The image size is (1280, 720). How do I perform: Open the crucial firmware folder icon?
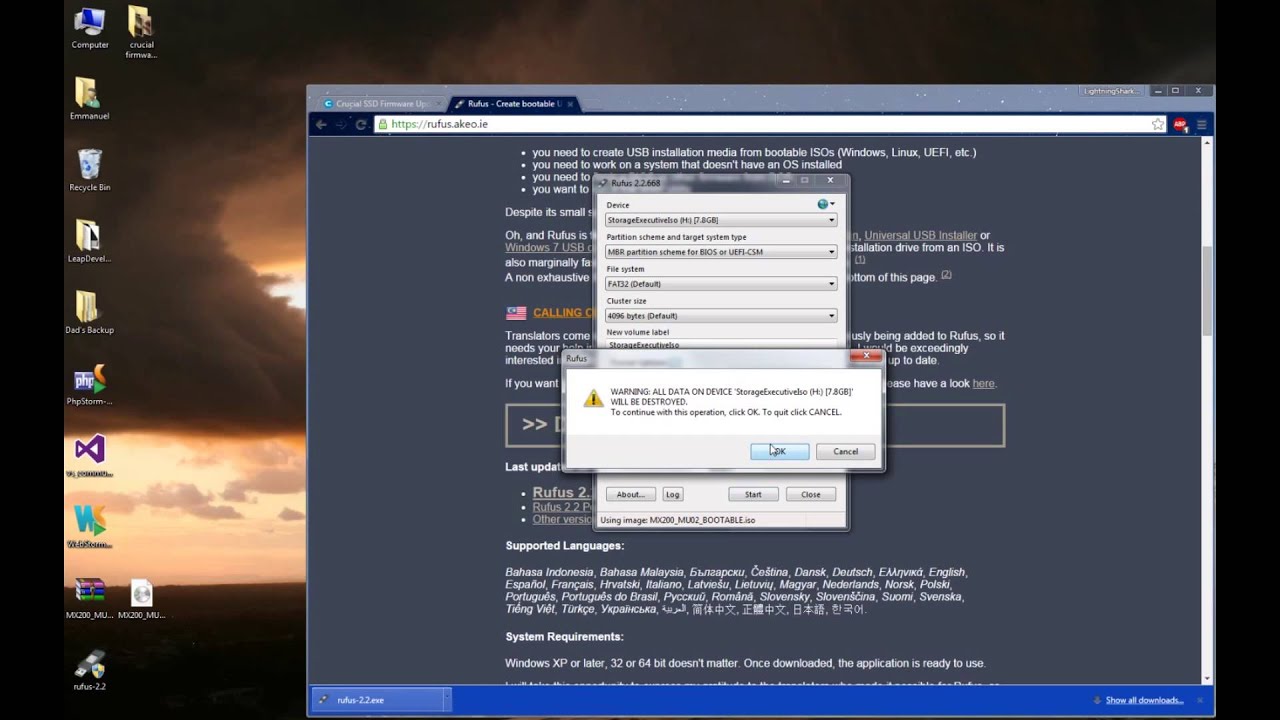coord(141,32)
